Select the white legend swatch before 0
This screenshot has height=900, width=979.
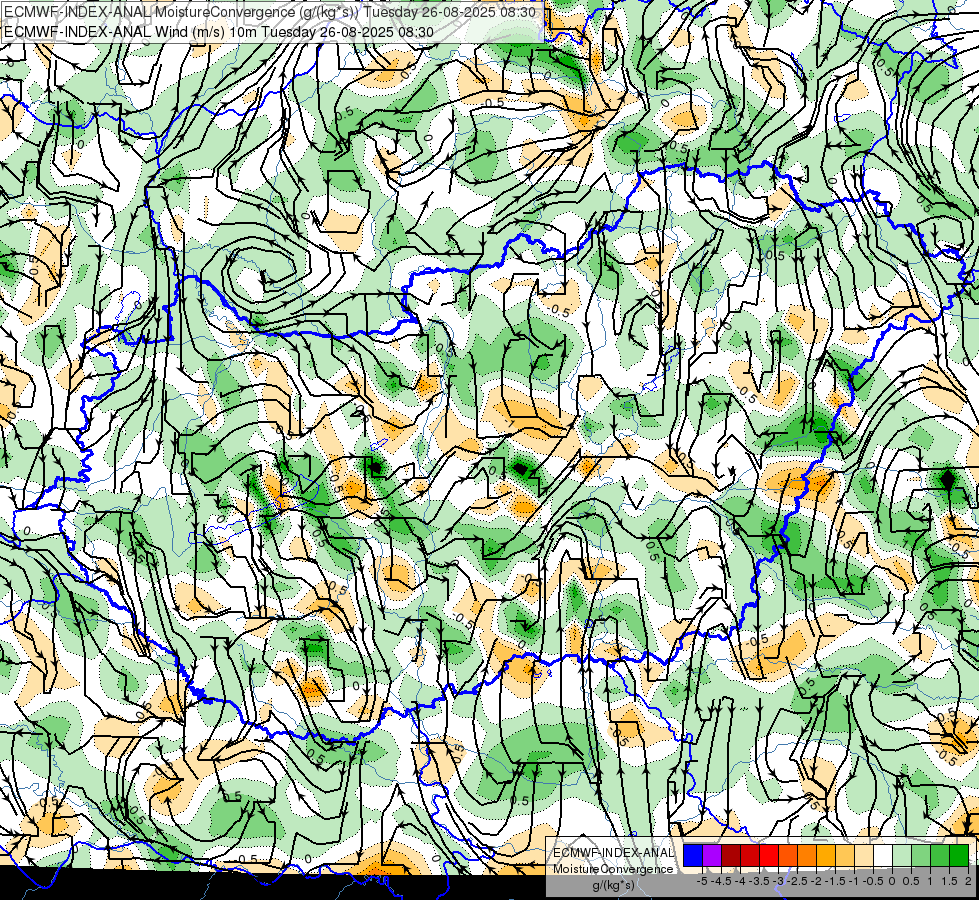coord(883,855)
